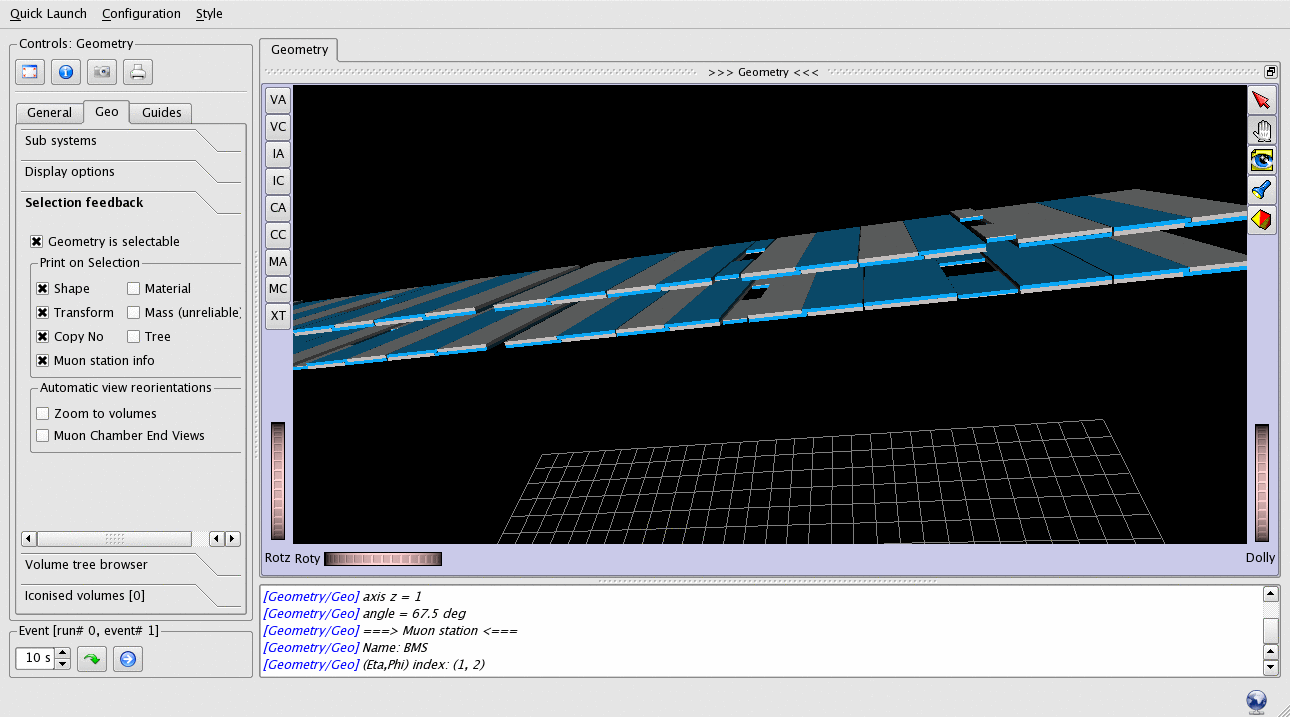Open the Configuration menu

(x=141, y=14)
